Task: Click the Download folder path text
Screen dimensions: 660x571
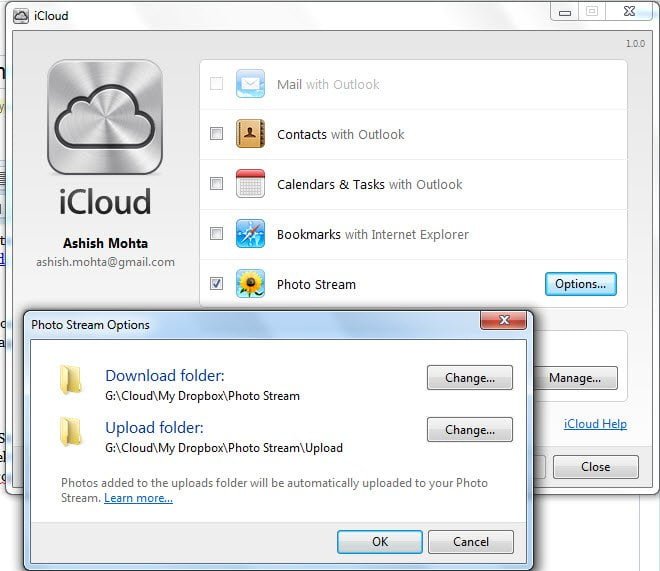Action: (x=202, y=396)
